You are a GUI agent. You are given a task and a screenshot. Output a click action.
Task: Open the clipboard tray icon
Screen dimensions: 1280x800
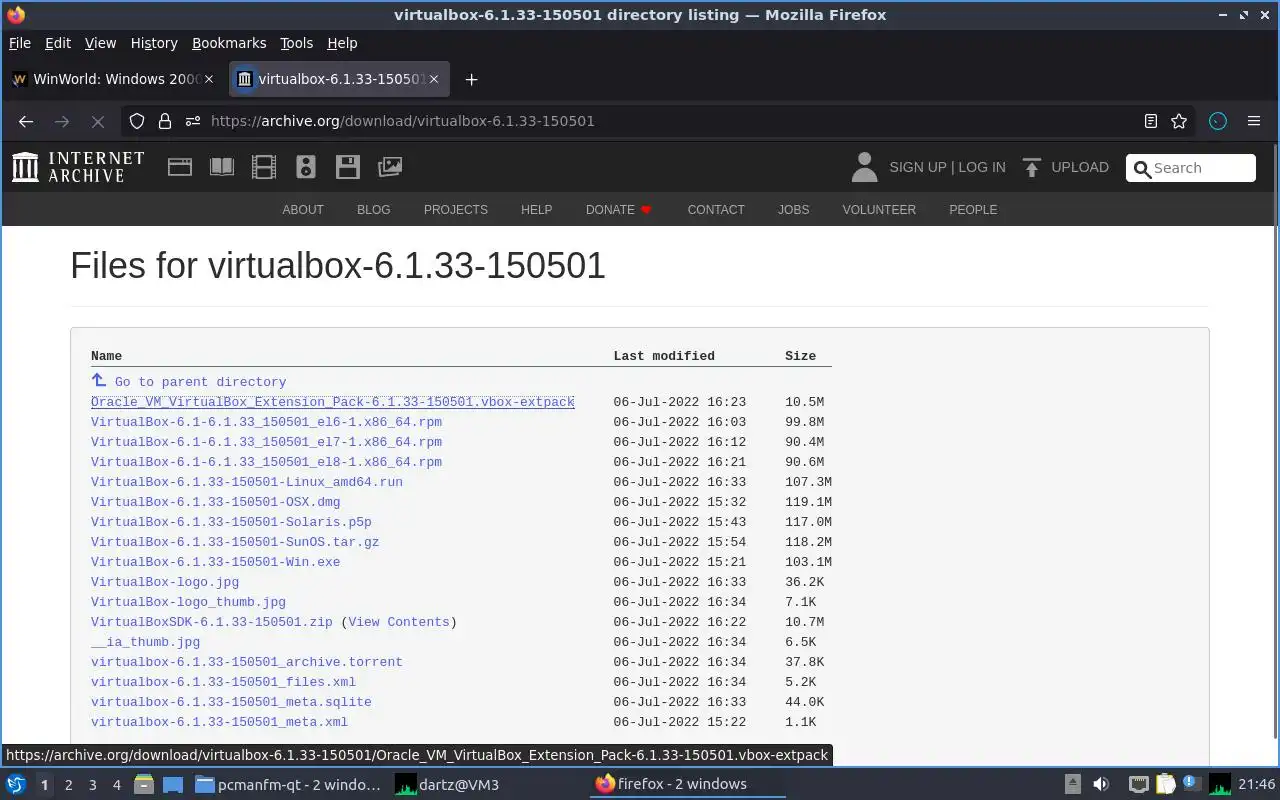[x=1166, y=784]
